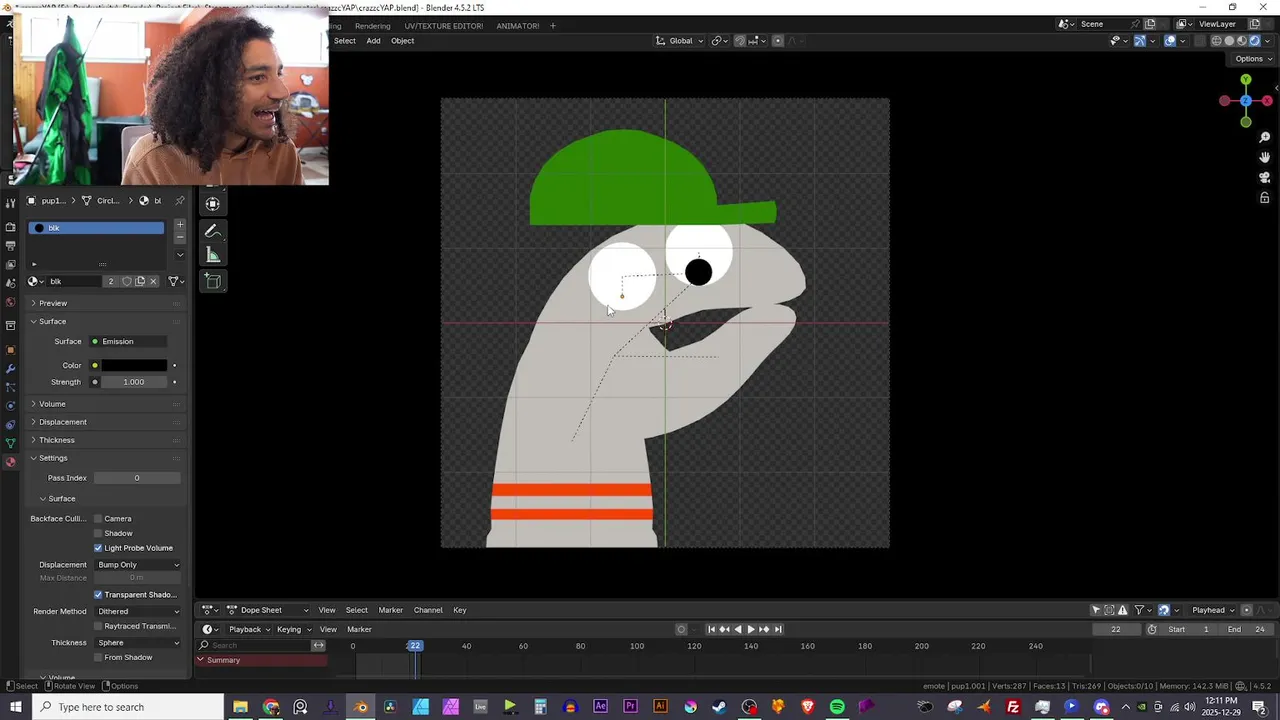Switch to UV/Texture Editor workspace tab
The image size is (1280, 720).
pos(443,26)
